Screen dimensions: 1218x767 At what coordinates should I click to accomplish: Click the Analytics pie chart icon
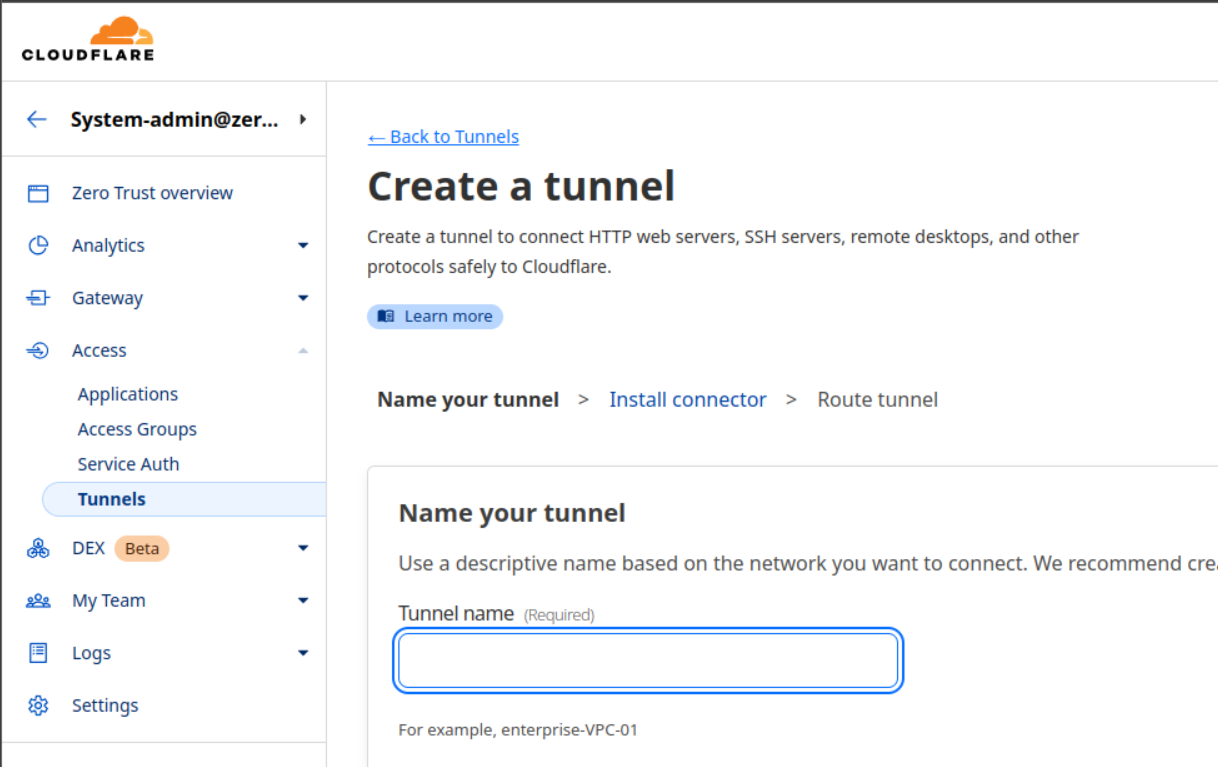[38, 246]
